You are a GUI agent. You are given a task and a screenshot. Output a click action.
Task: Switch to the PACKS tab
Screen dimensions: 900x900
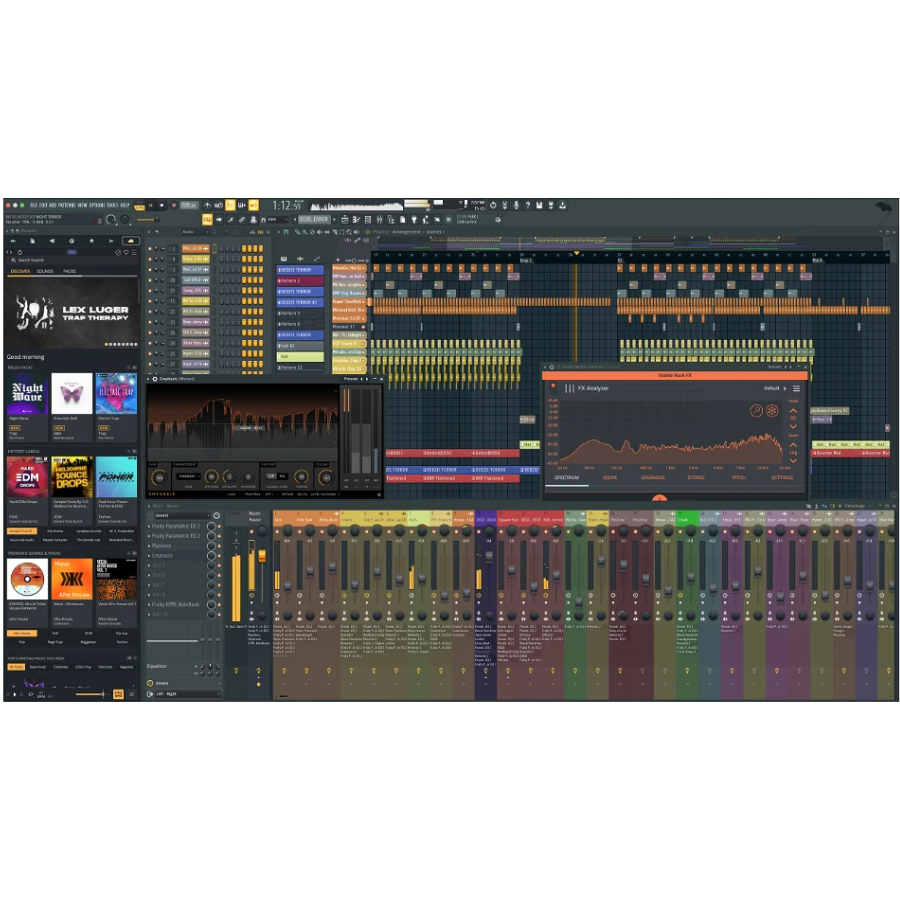pyautogui.click(x=69, y=271)
